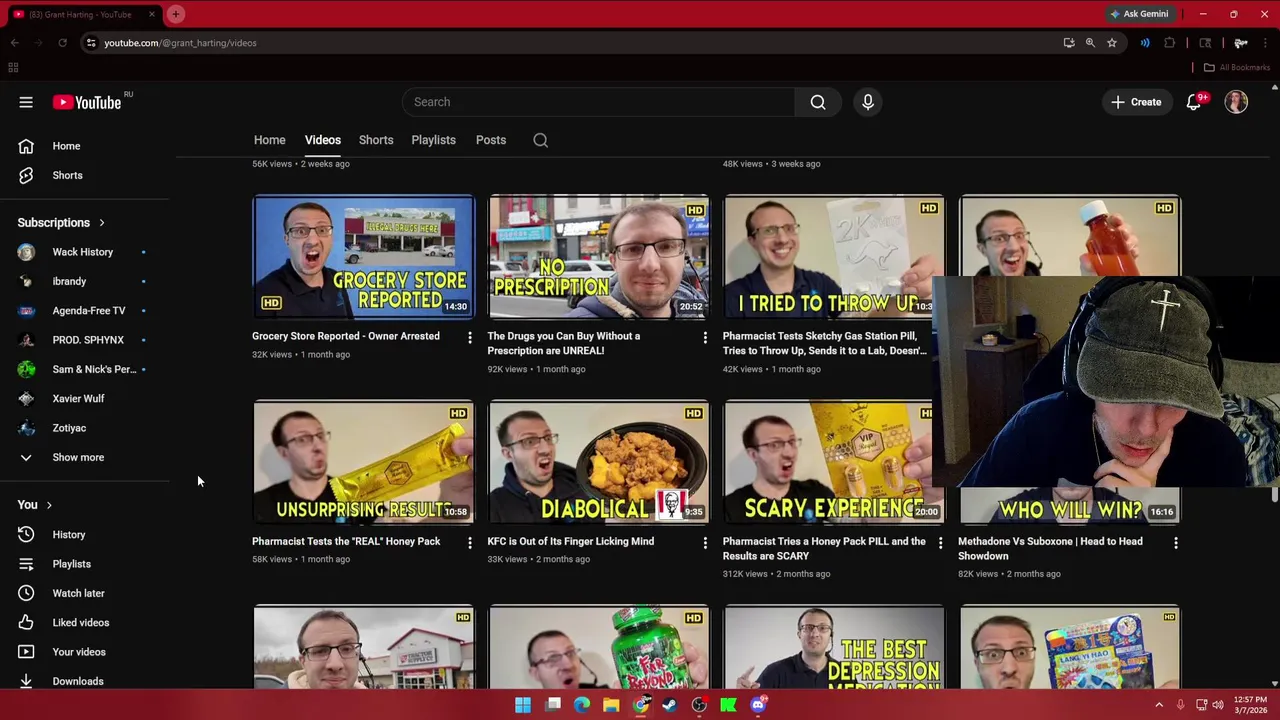Show hidden system tray icons
1280x720 pixels.
[x=1159, y=705]
